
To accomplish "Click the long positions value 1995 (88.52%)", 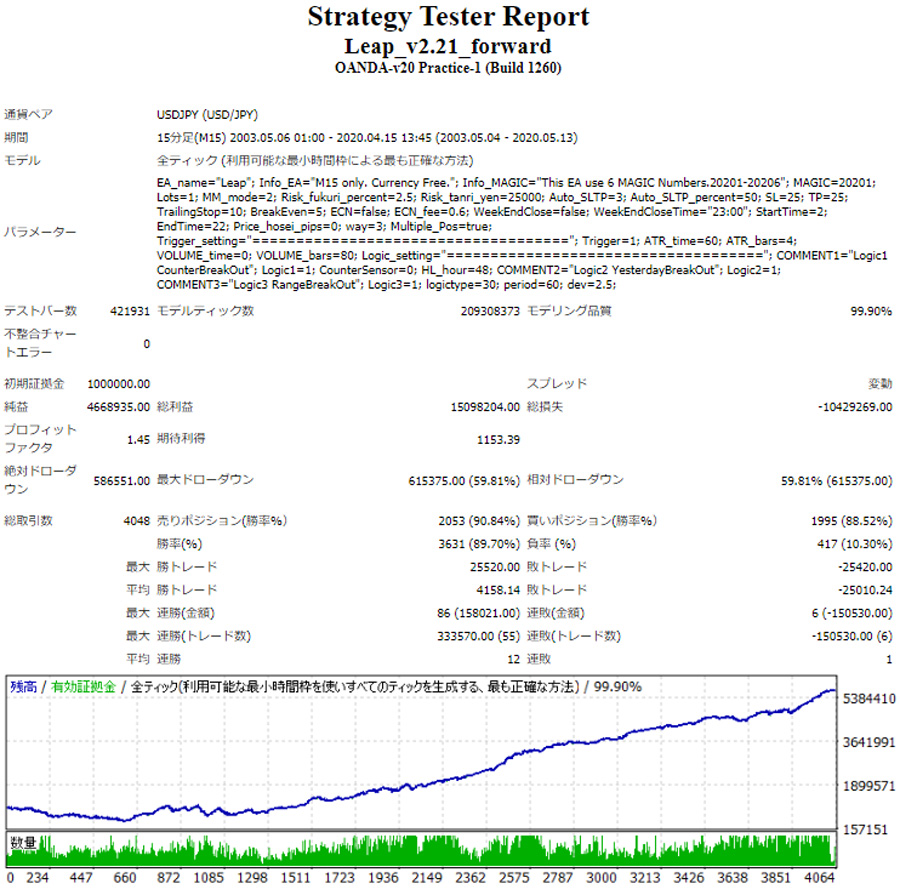I will click(851, 521).
